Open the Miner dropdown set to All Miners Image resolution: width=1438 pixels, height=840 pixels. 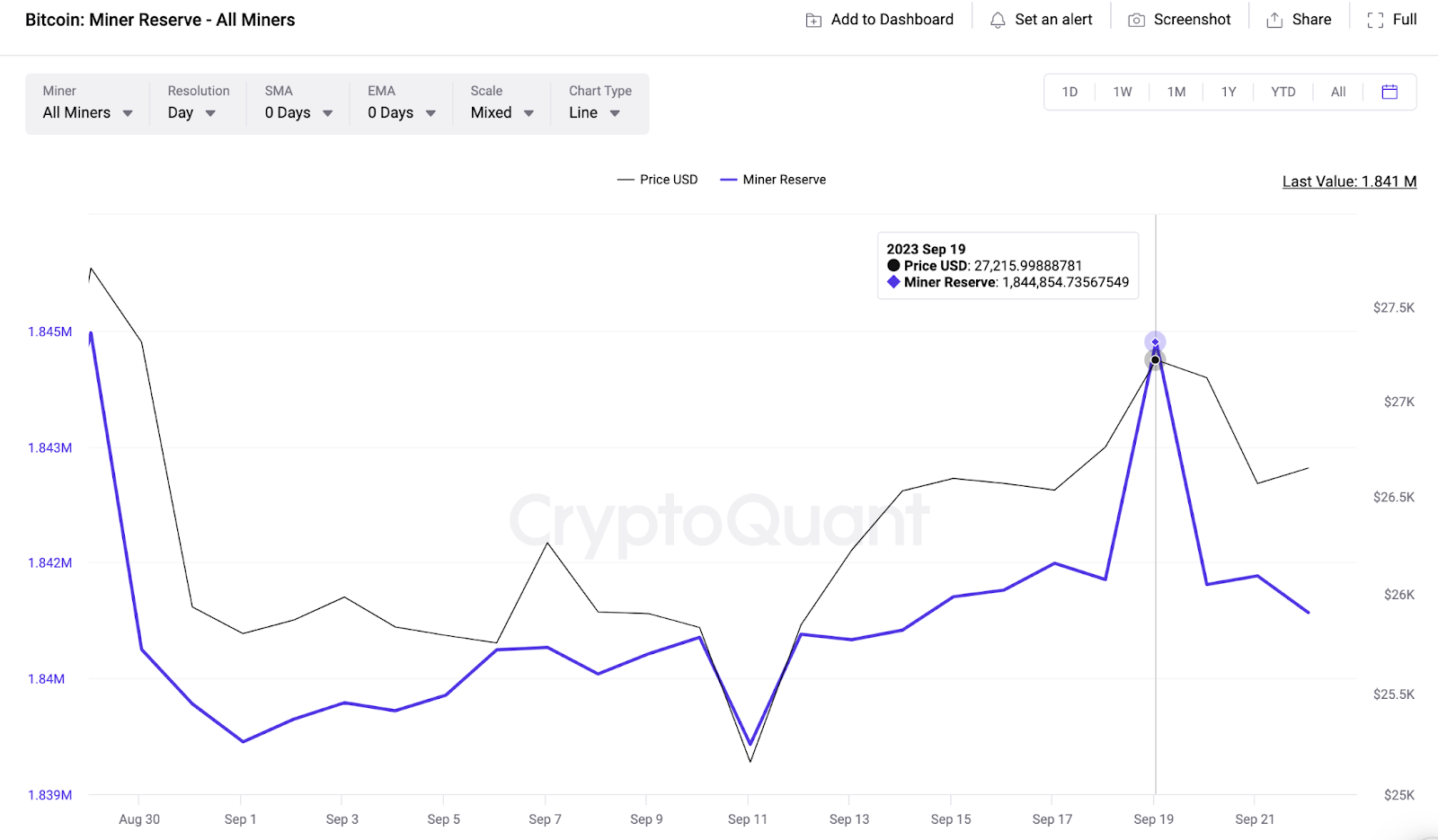pyautogui.click(x=87, y=112)
